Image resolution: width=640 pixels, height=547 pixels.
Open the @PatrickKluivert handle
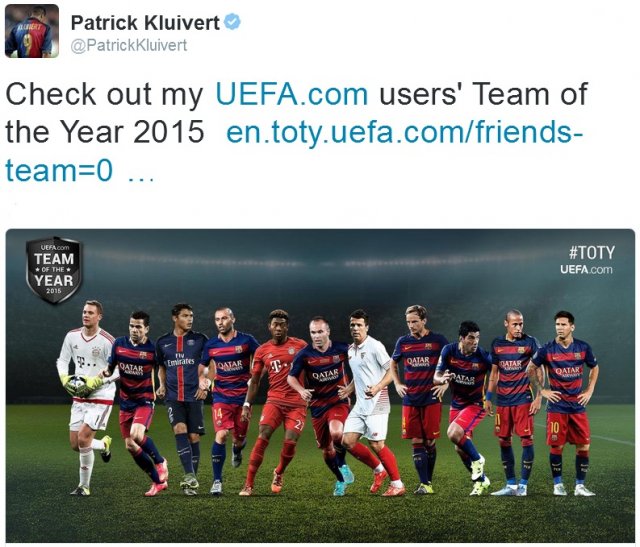click(129, 45)
